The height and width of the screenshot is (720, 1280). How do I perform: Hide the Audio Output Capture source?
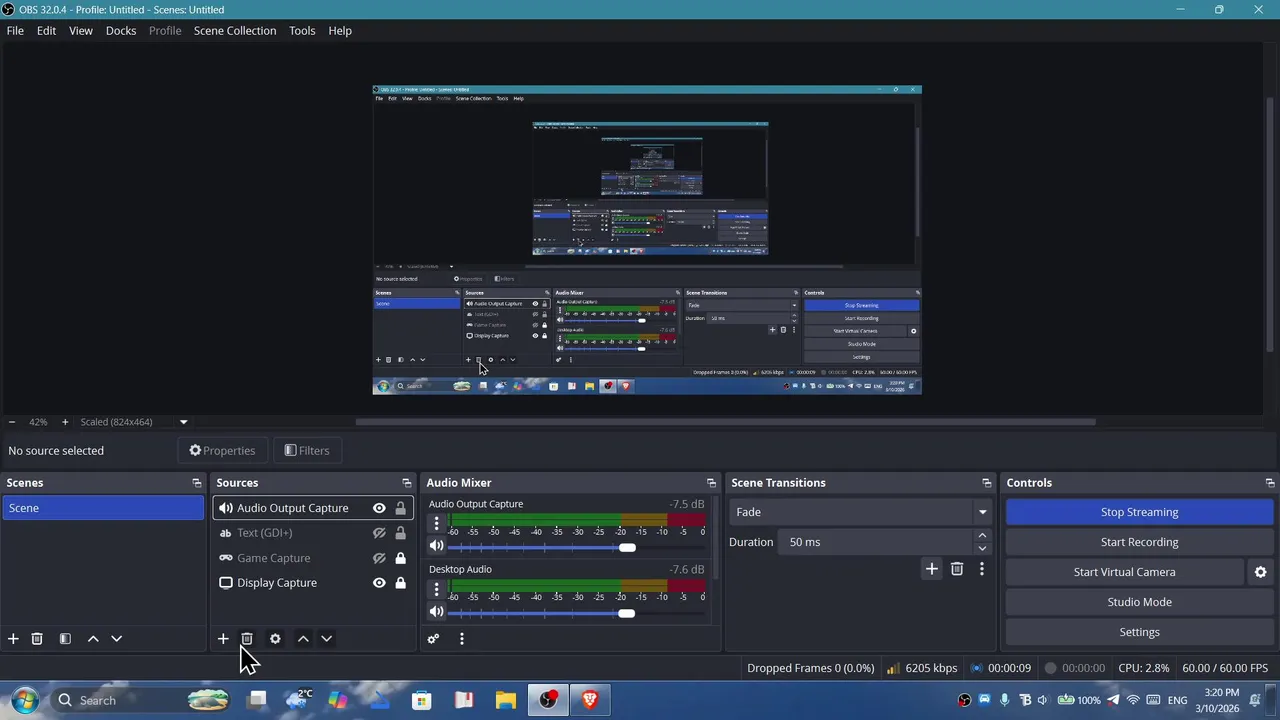(379, 508)
